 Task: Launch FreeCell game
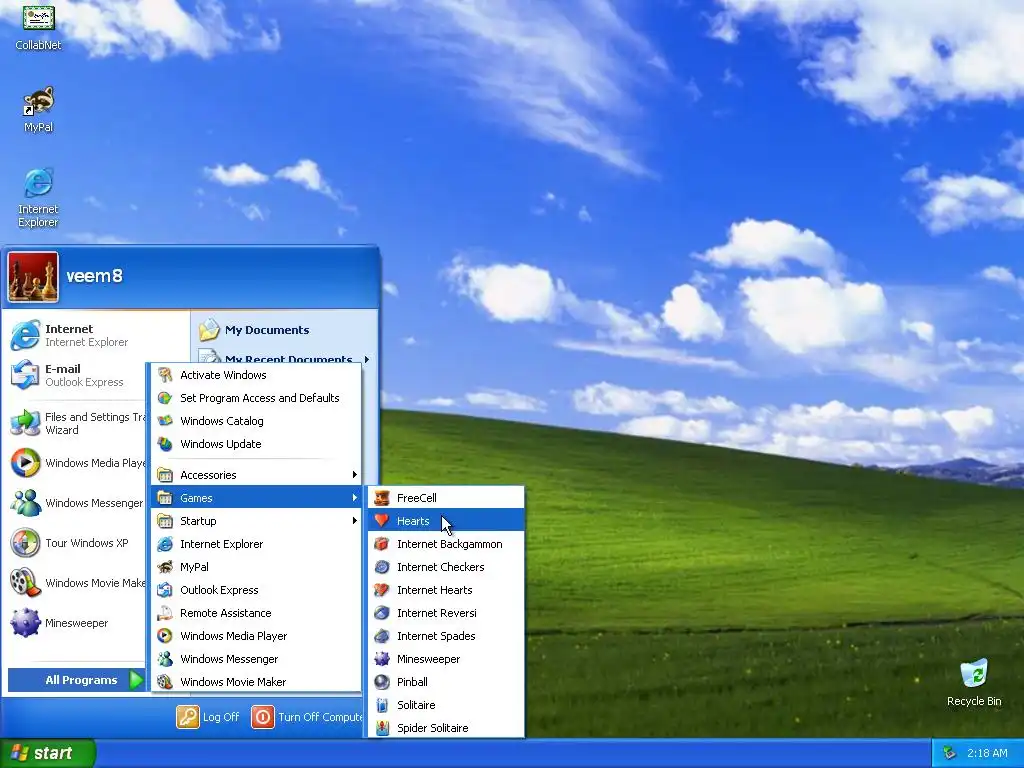[x=446, y=498]
